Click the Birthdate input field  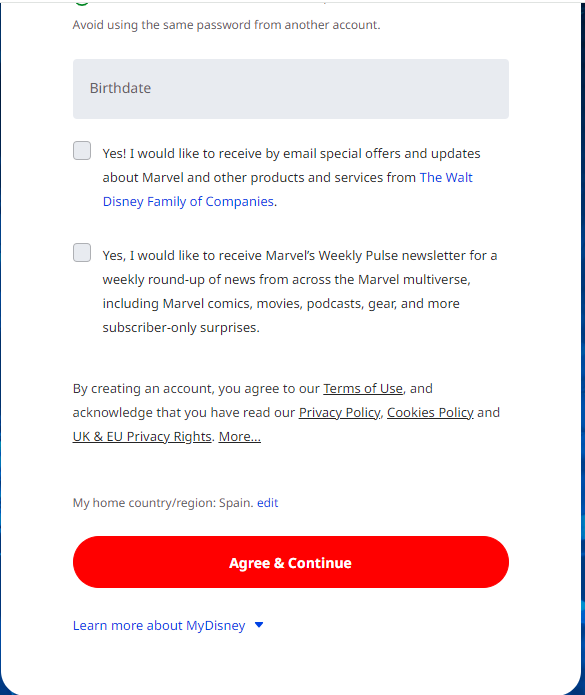click(291, 89)
